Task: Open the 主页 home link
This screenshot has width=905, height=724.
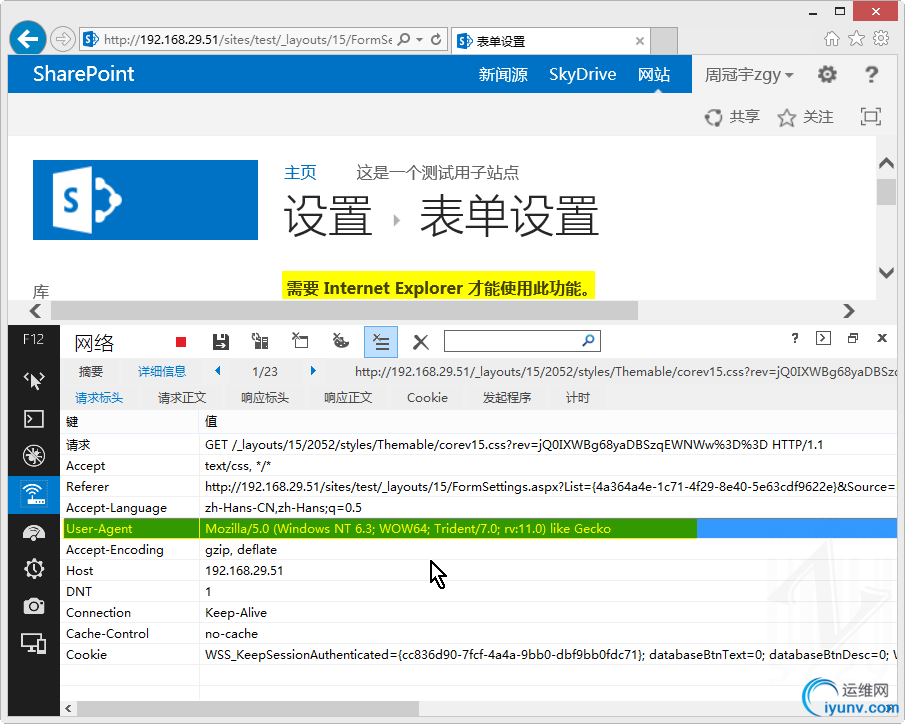Action: (x=300, y=172)
